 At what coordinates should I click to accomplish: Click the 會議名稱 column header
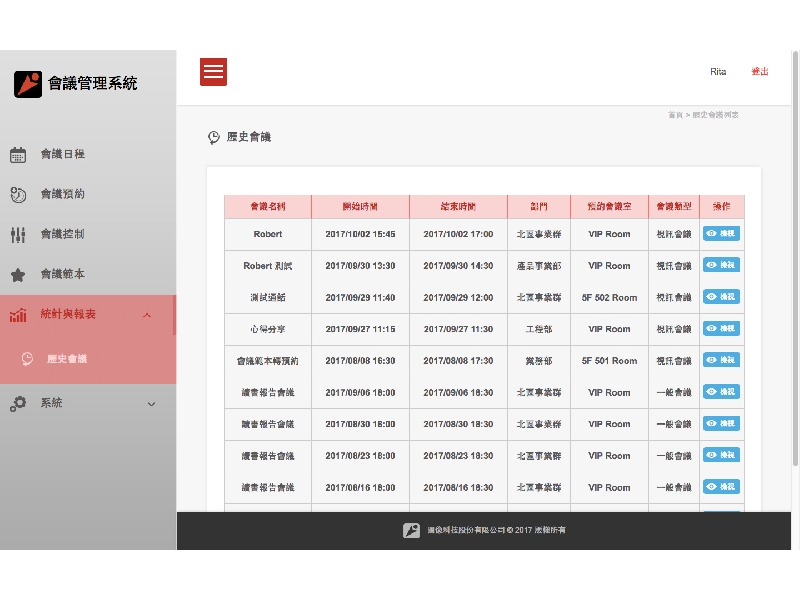pos(267,206)
